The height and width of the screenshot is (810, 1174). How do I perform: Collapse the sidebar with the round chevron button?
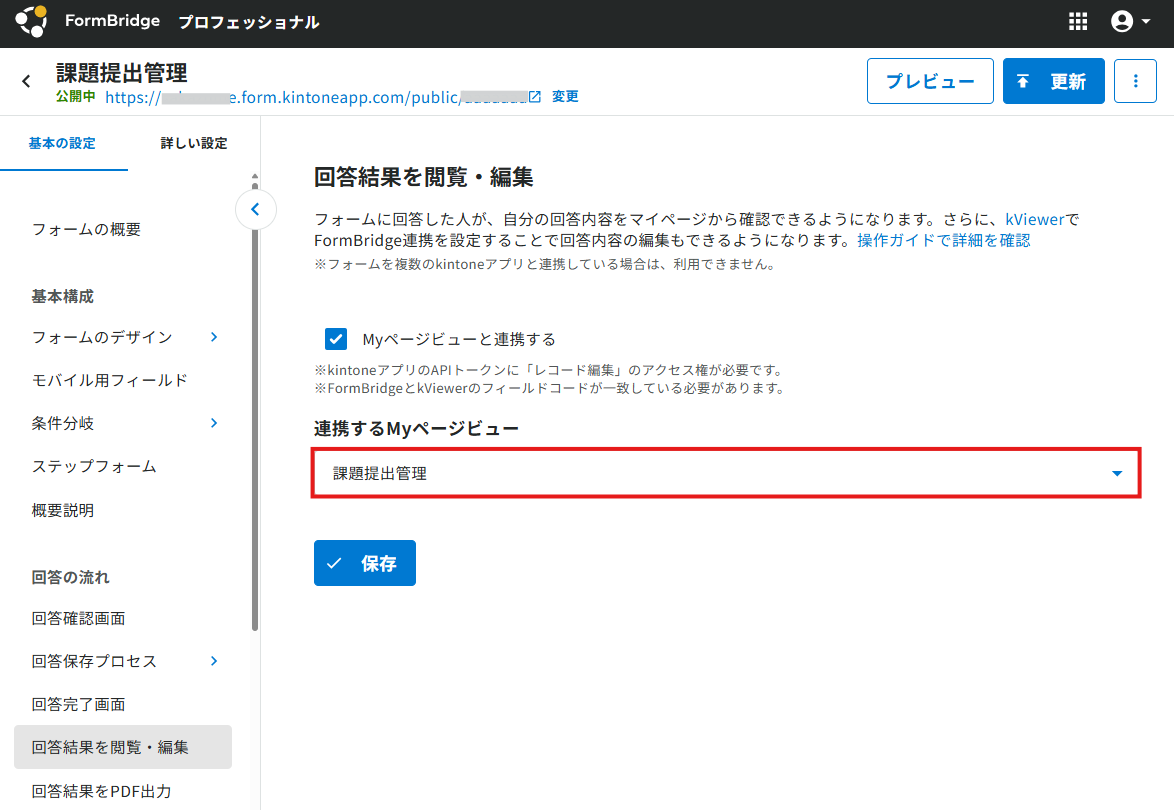255,210
